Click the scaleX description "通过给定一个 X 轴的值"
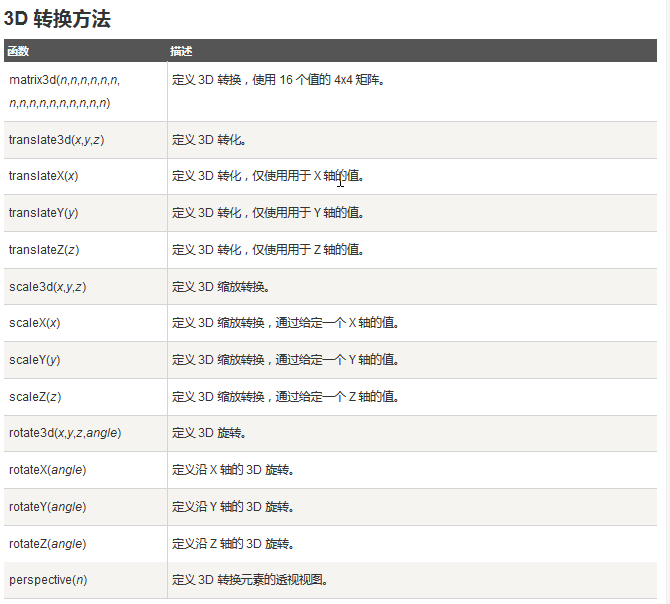This screenshot has width=670, height=604. (337, 323)
